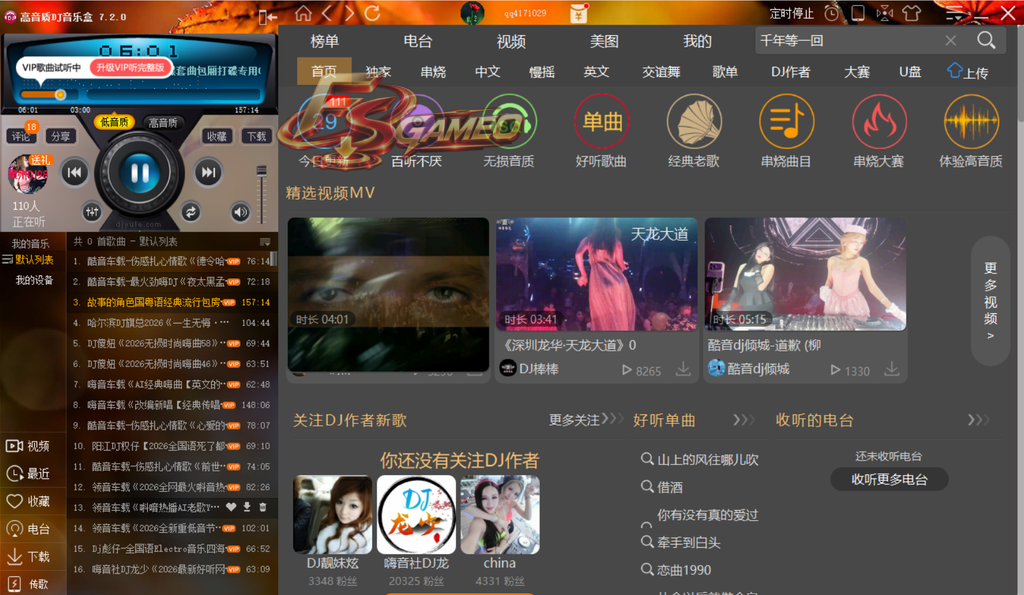The height and width of the screenshot is (595, 1024).
Task: Skip to the previous track
Action: point(74,172)
